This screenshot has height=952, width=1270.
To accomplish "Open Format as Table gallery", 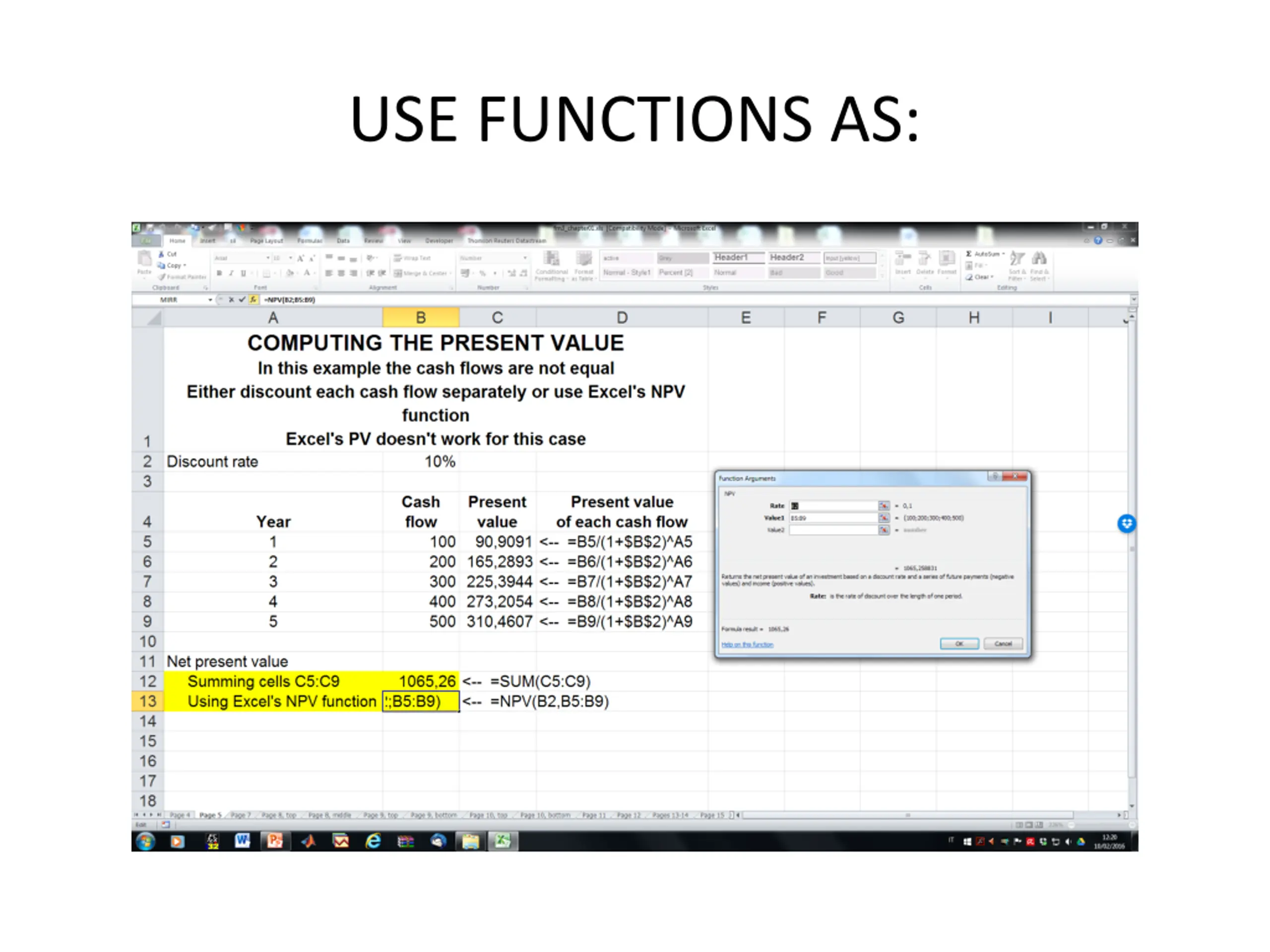I will [584, 266].
